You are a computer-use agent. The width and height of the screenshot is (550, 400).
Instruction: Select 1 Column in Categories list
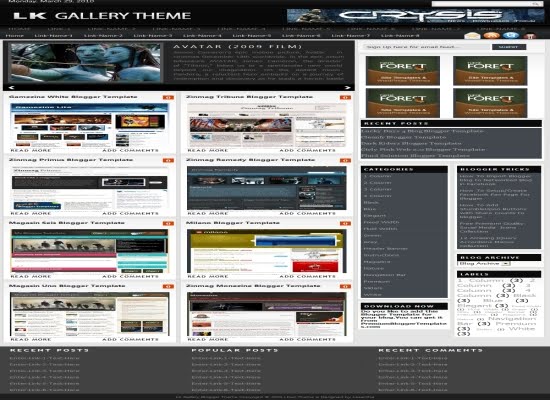tap(377, 176)
